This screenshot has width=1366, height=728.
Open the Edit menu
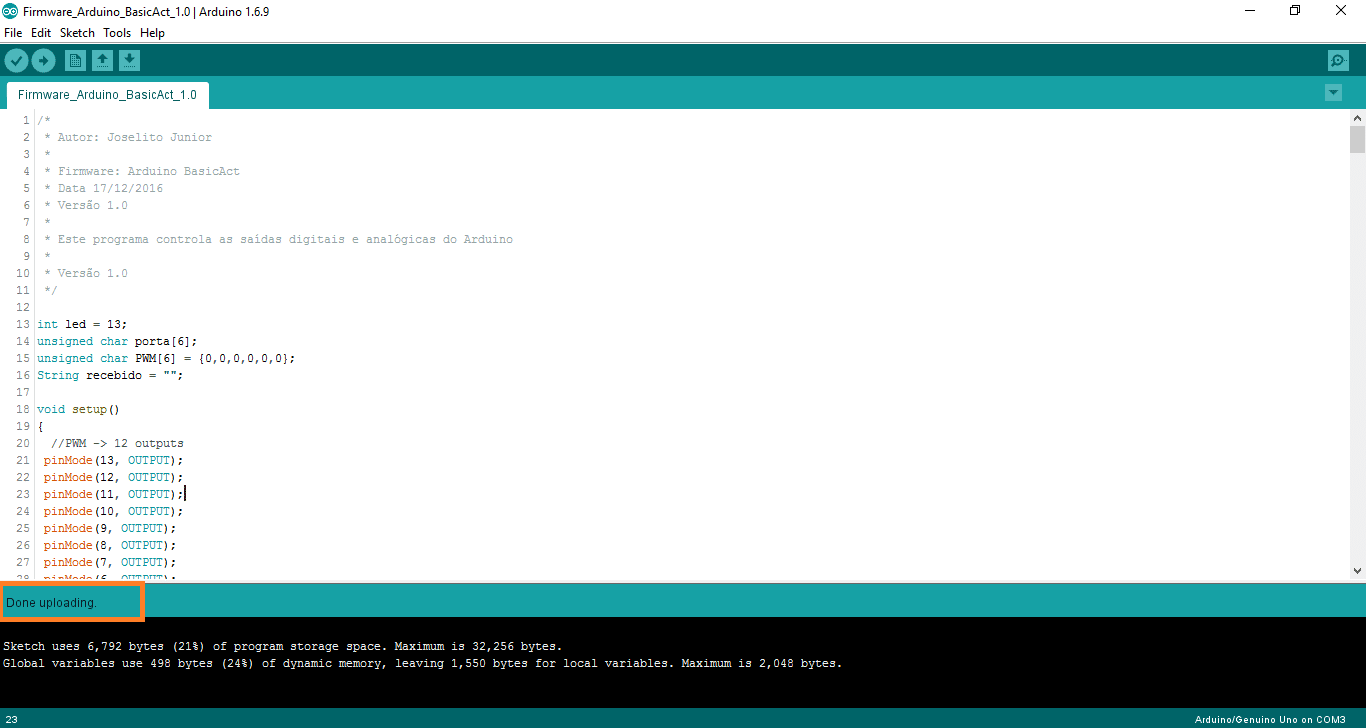pyautogui.click(x=41, y=33)
